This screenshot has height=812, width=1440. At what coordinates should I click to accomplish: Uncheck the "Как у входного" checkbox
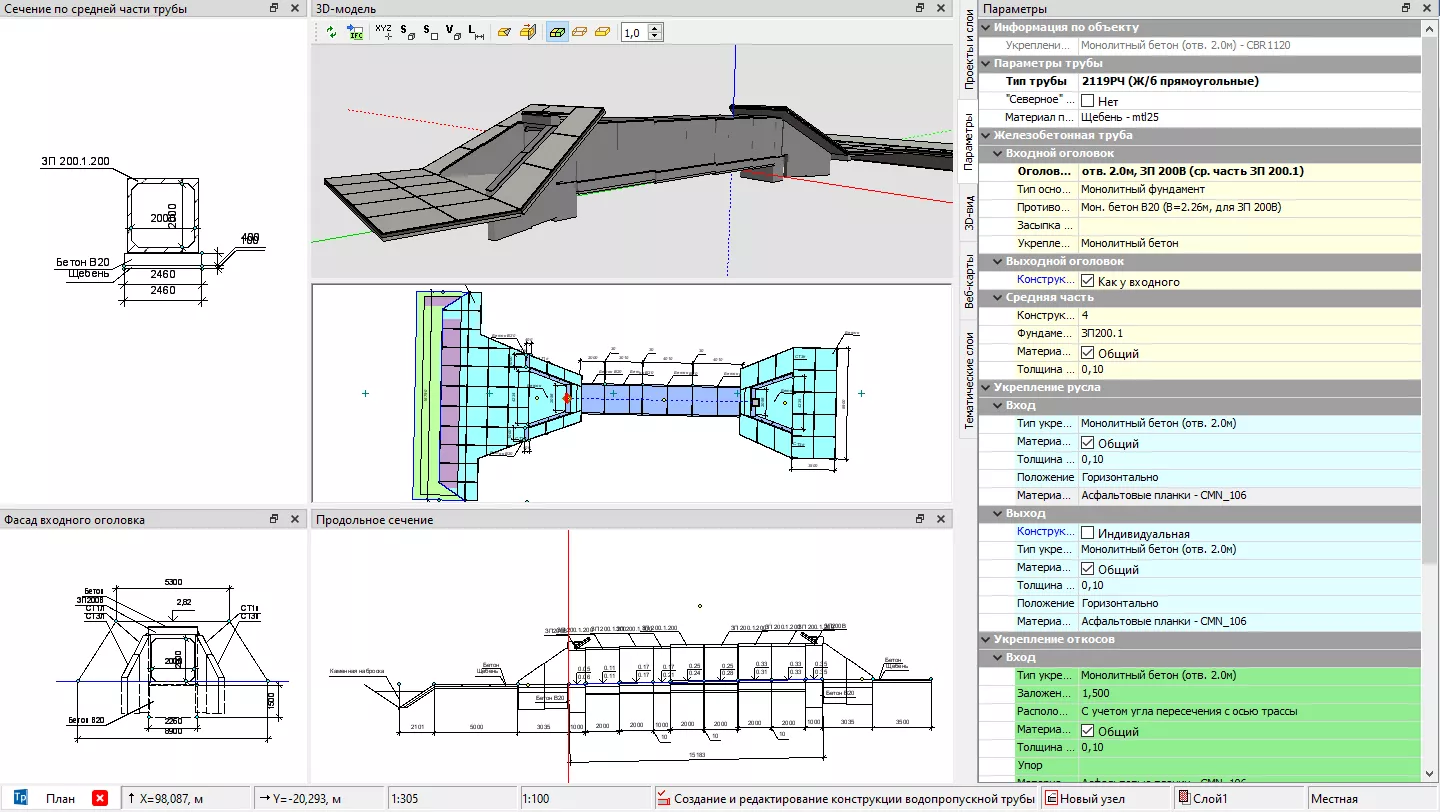[x=1088, y=281]
